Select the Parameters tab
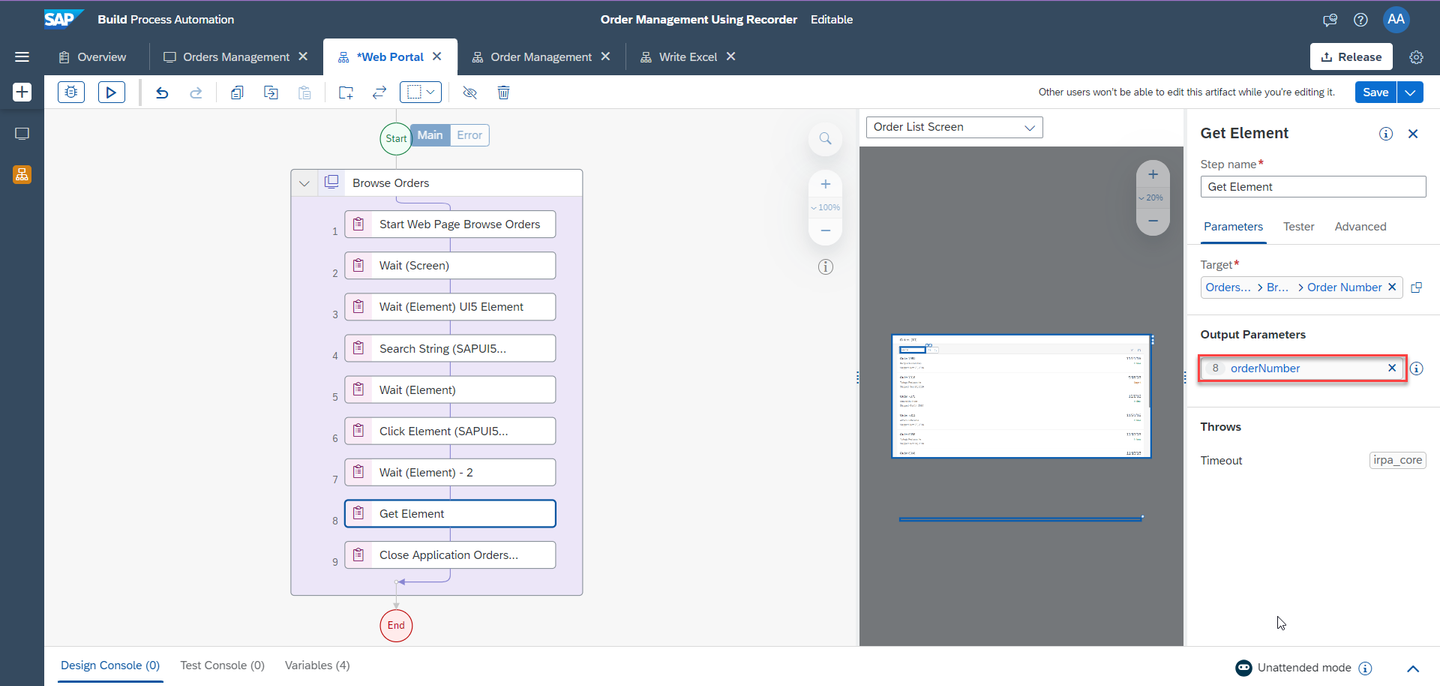Image resolution: width=1440 pixels, height=686 pixels. pos(1233,227)
